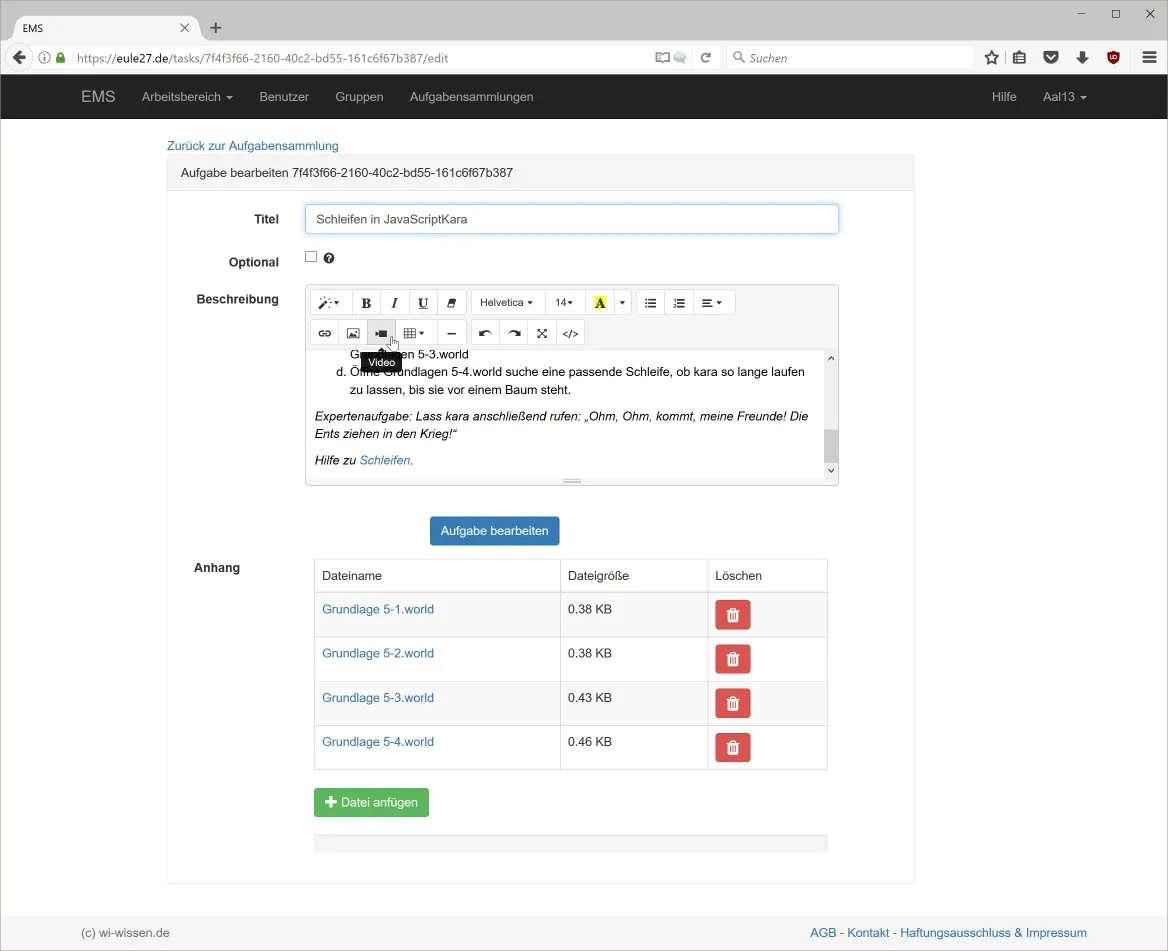This screenshot has width=1168, height=951.
Task: Apply italic formatting
Action: tap(395, 303)
